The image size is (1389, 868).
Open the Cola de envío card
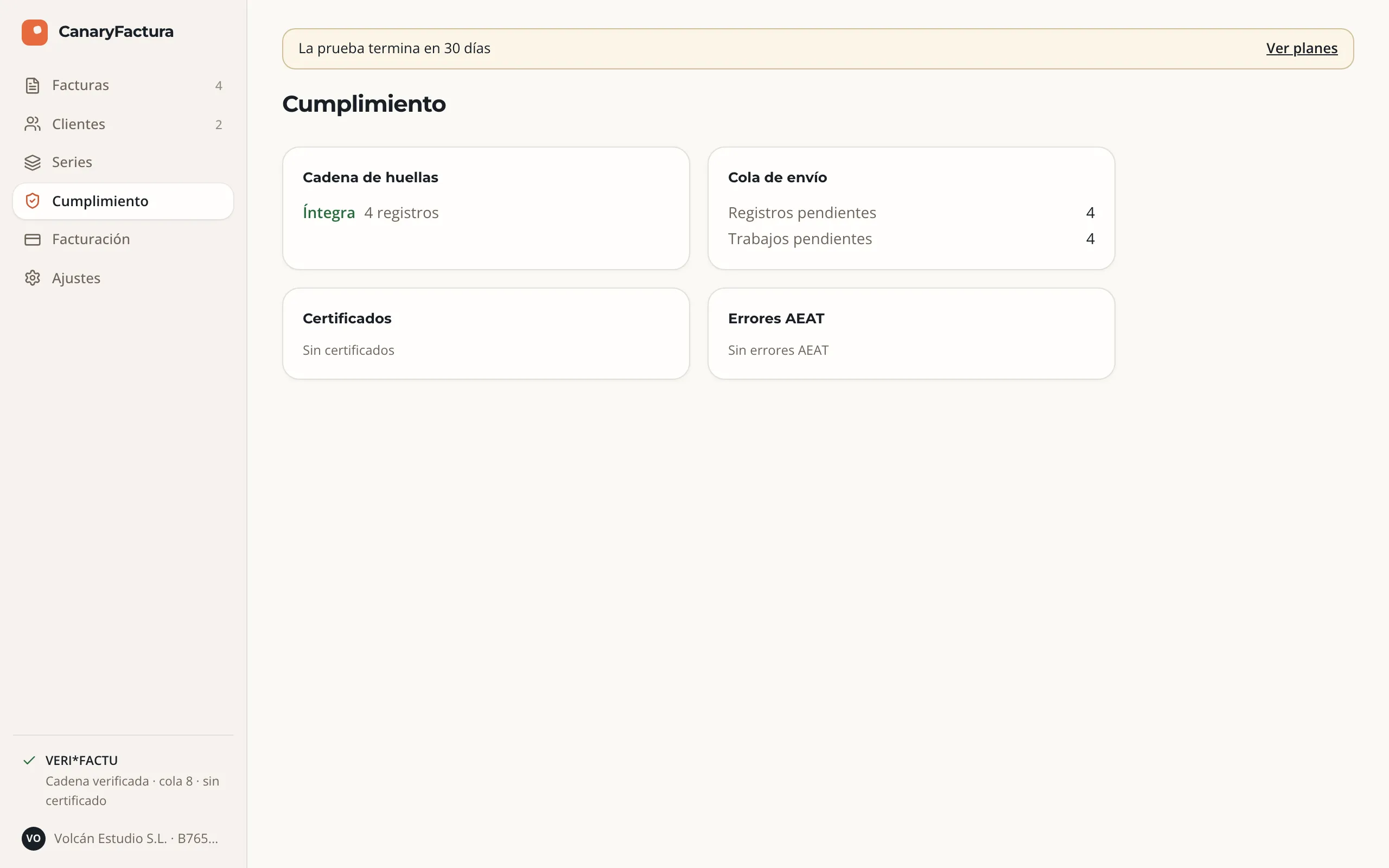point(911,208)
